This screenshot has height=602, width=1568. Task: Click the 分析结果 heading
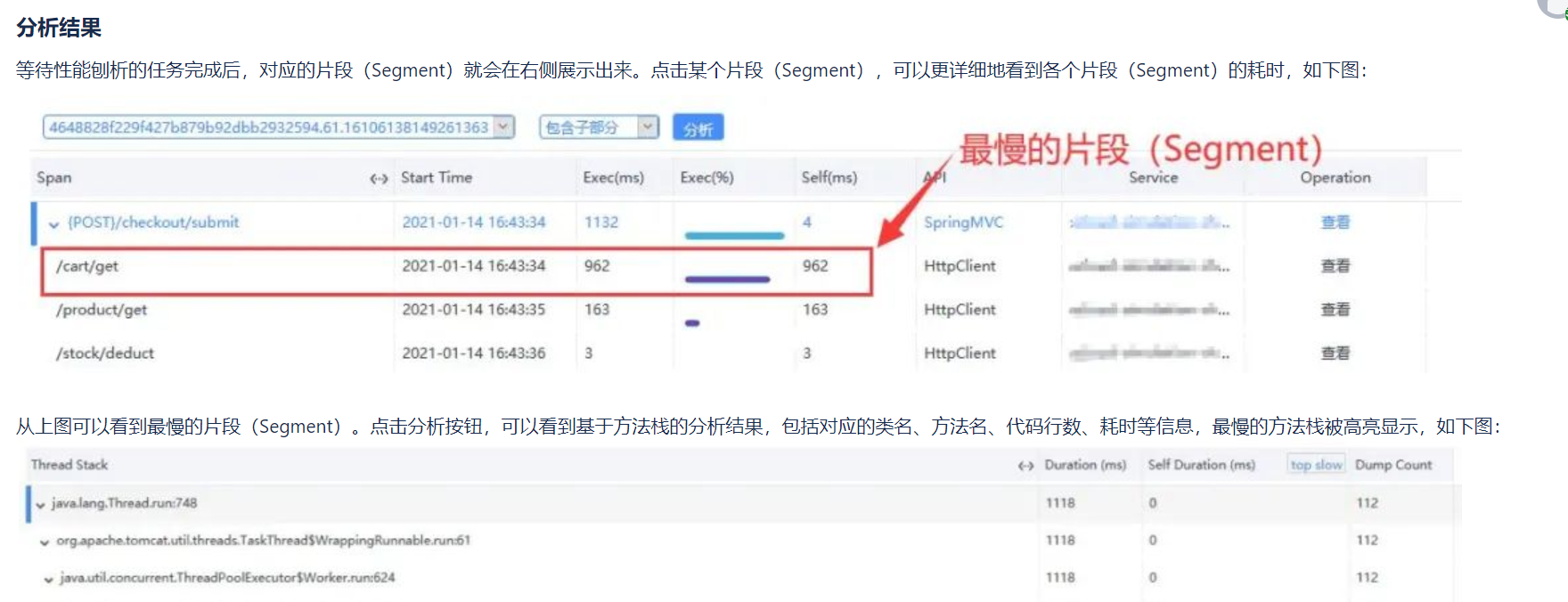[x=59, y=28]
